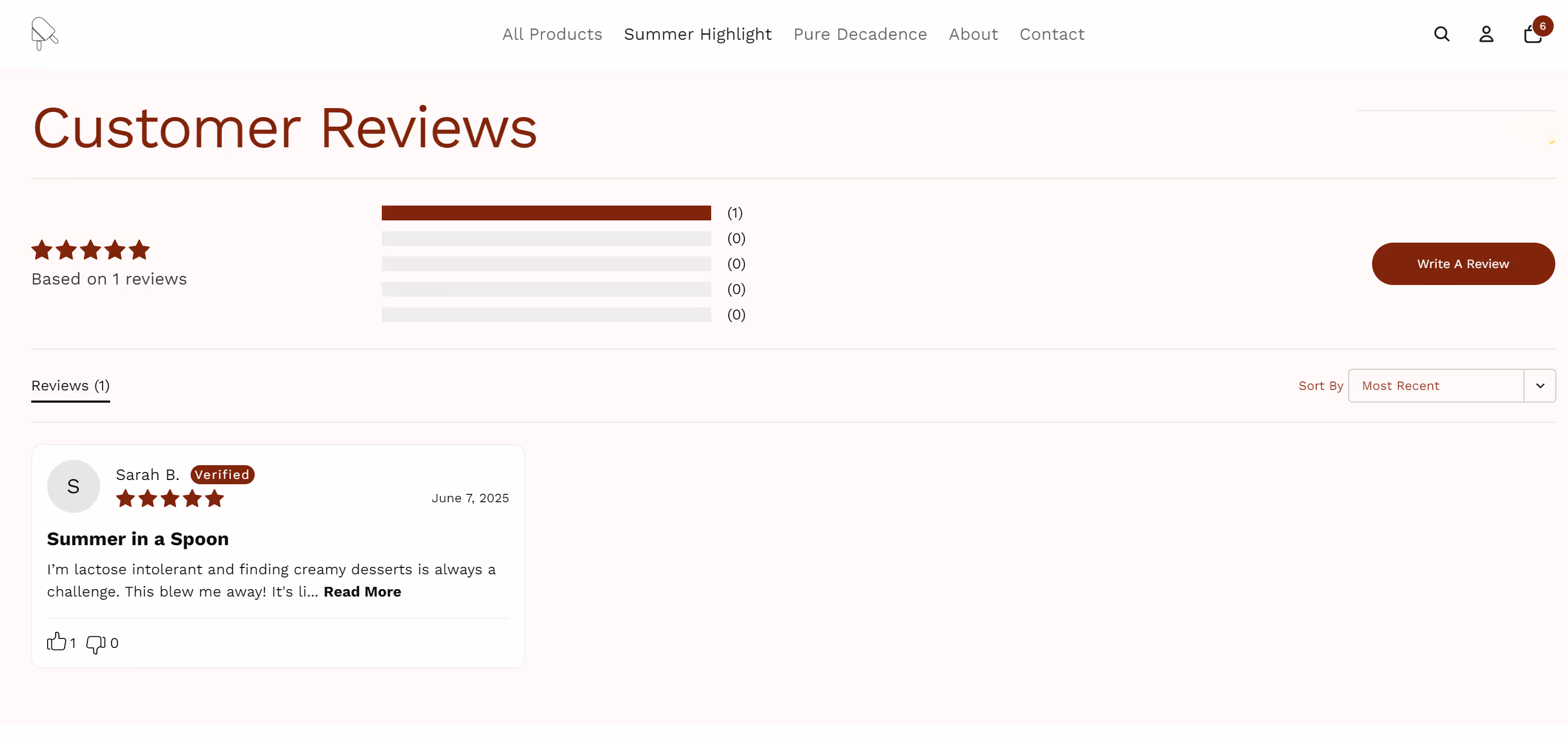Open the shopping cart bag icon

pos(1531,36)
